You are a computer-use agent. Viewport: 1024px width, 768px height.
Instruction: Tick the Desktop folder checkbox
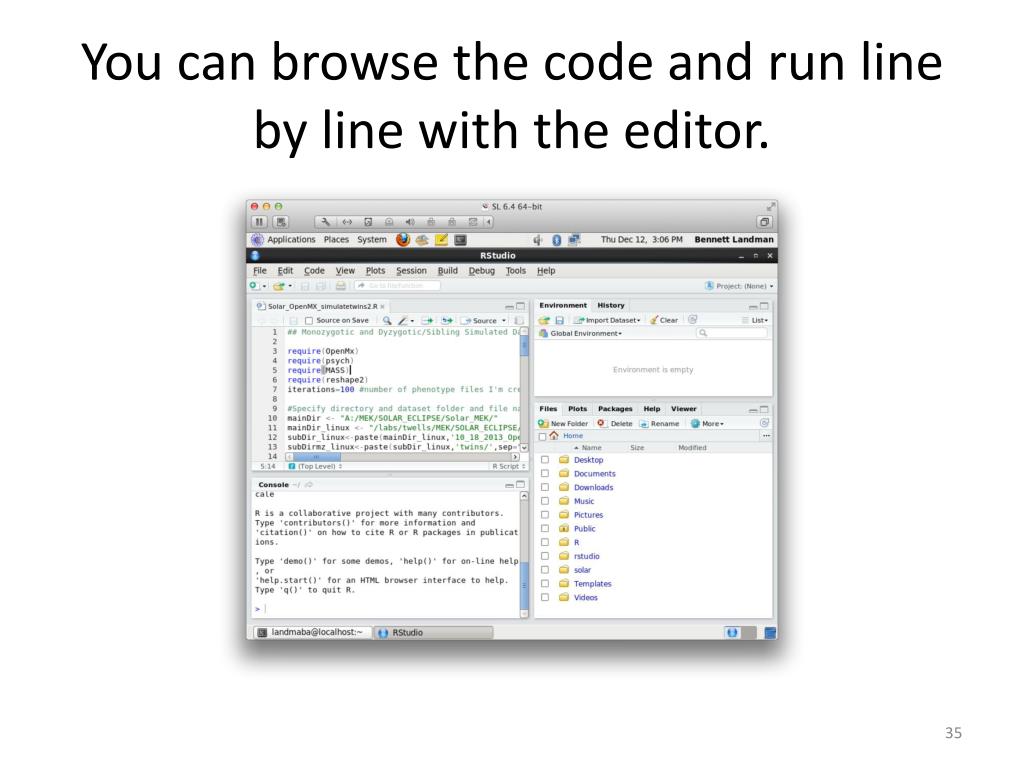pyautogui.click(x=545, y=460)
